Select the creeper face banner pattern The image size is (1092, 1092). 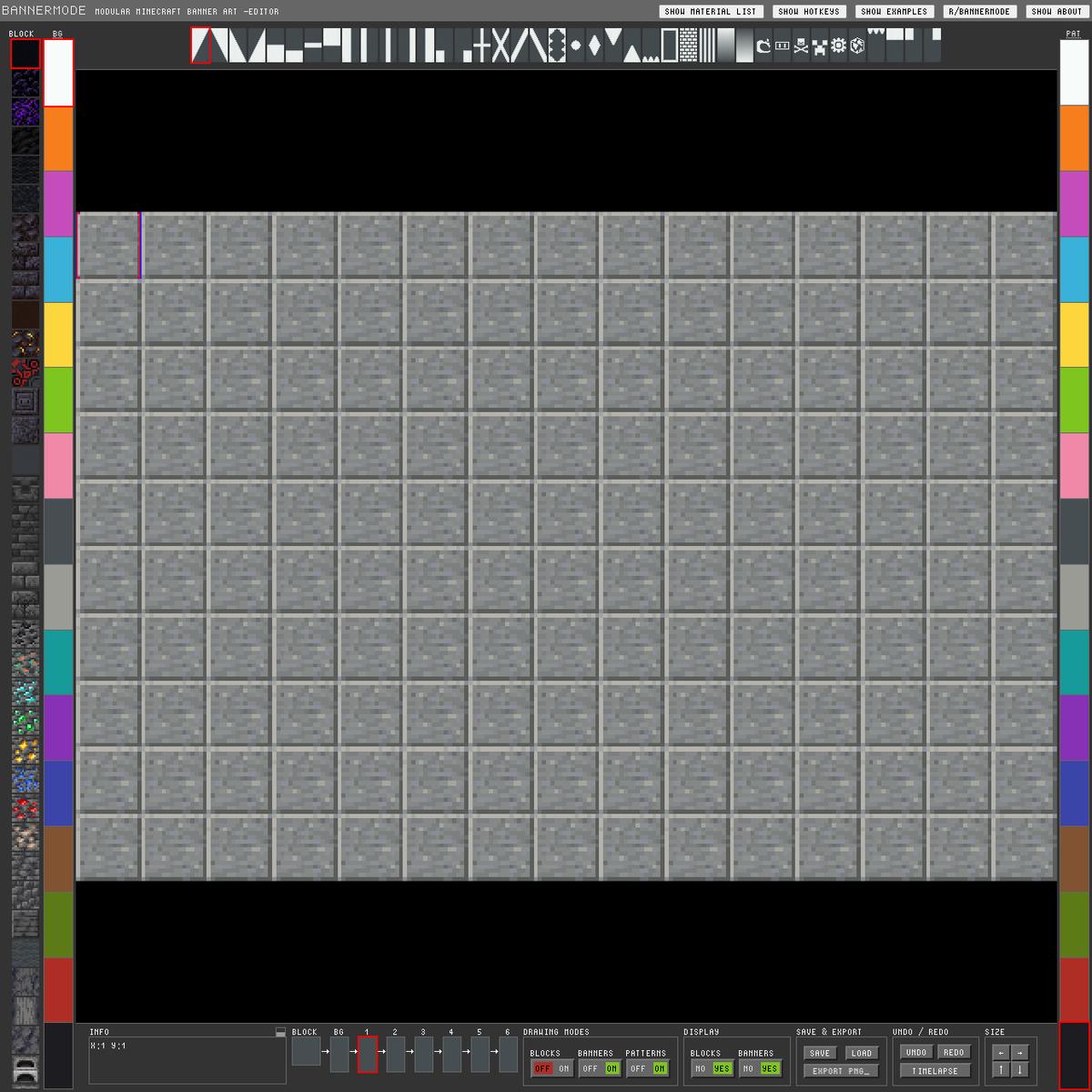point(820,45)
